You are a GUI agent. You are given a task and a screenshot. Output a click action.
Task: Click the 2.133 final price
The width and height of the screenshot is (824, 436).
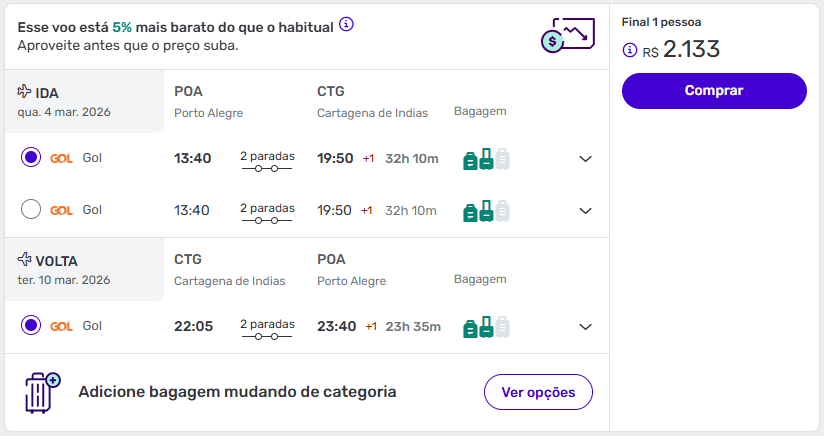(691, 50)
